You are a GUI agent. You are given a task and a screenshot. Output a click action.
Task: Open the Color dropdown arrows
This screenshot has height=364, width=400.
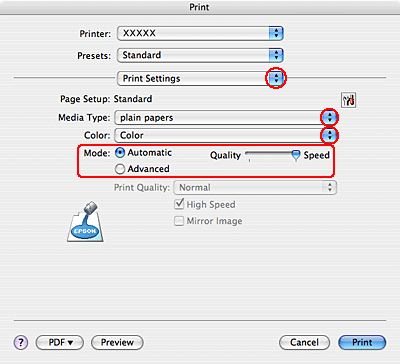[x=330, y=135]
